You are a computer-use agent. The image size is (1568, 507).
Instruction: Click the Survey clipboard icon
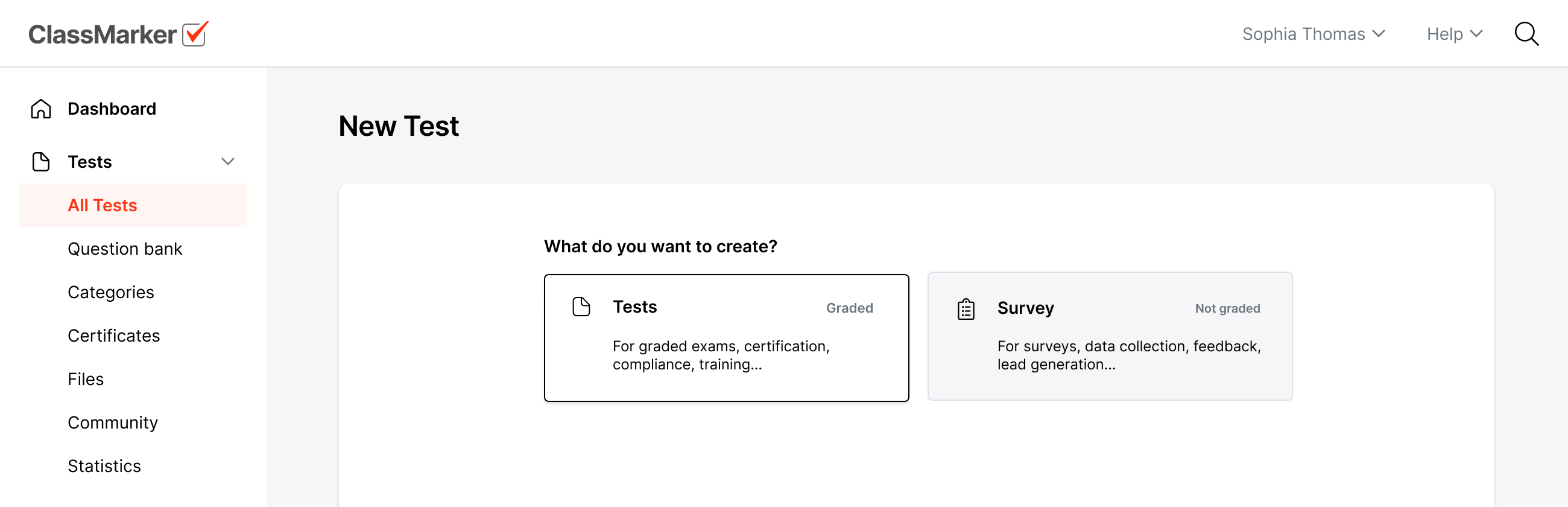966,309
